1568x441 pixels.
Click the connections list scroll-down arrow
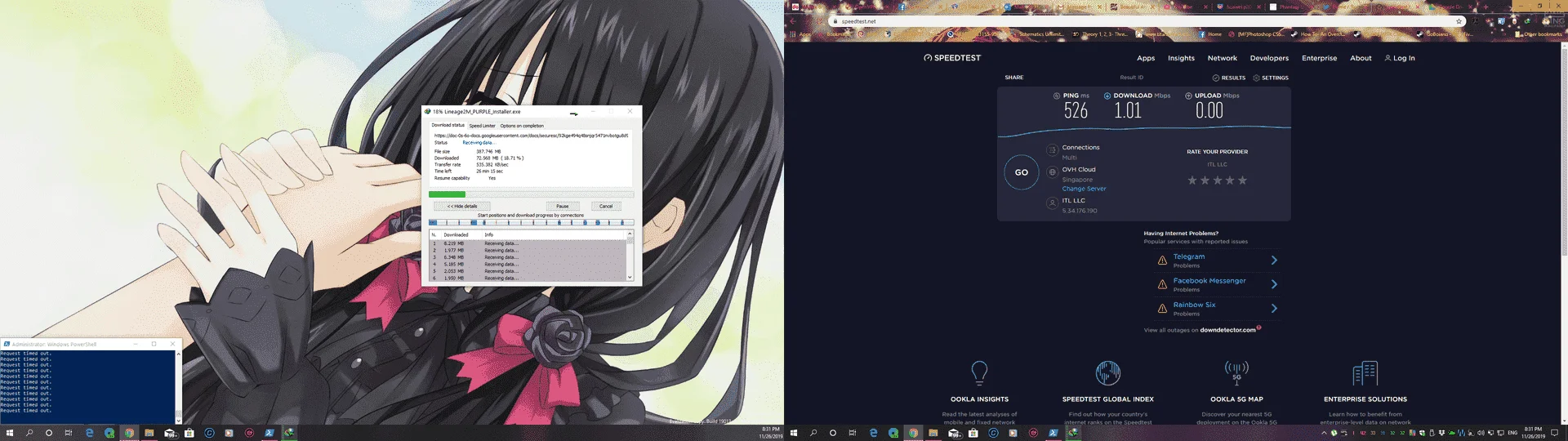click(x=630, y=278)
